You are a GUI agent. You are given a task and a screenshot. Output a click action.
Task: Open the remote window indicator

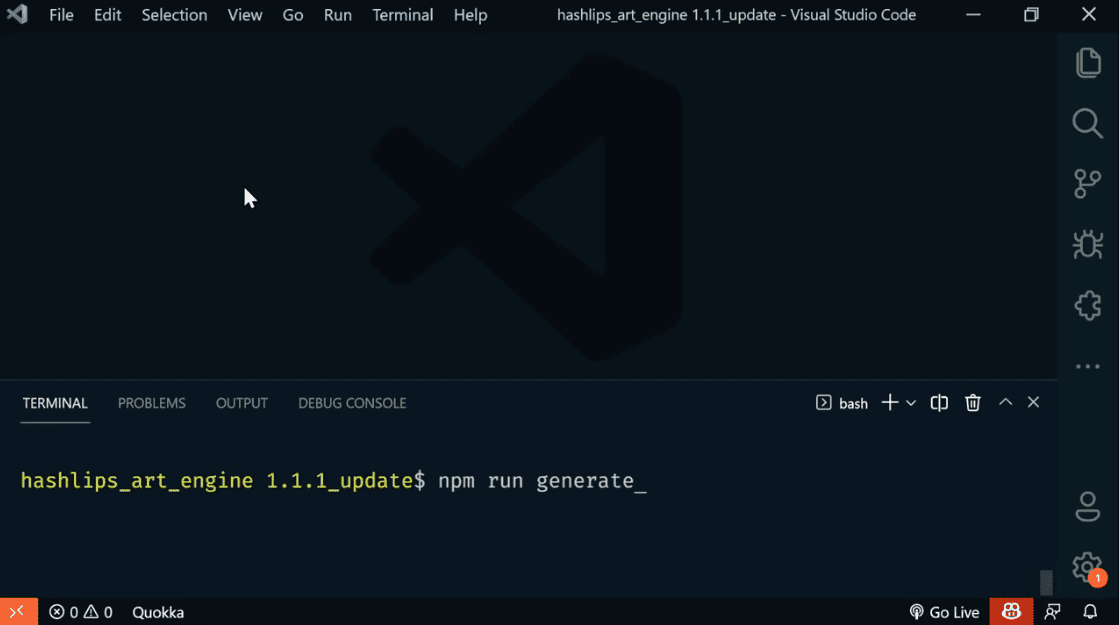(x=18, y=611)
